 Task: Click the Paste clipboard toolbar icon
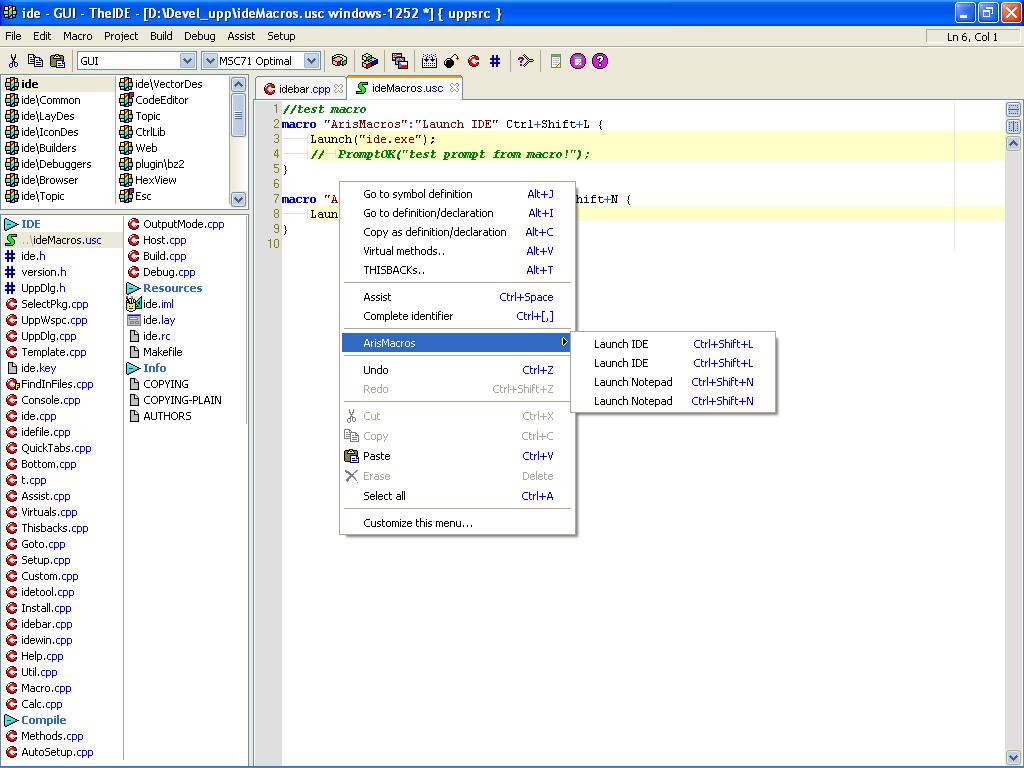57,61
